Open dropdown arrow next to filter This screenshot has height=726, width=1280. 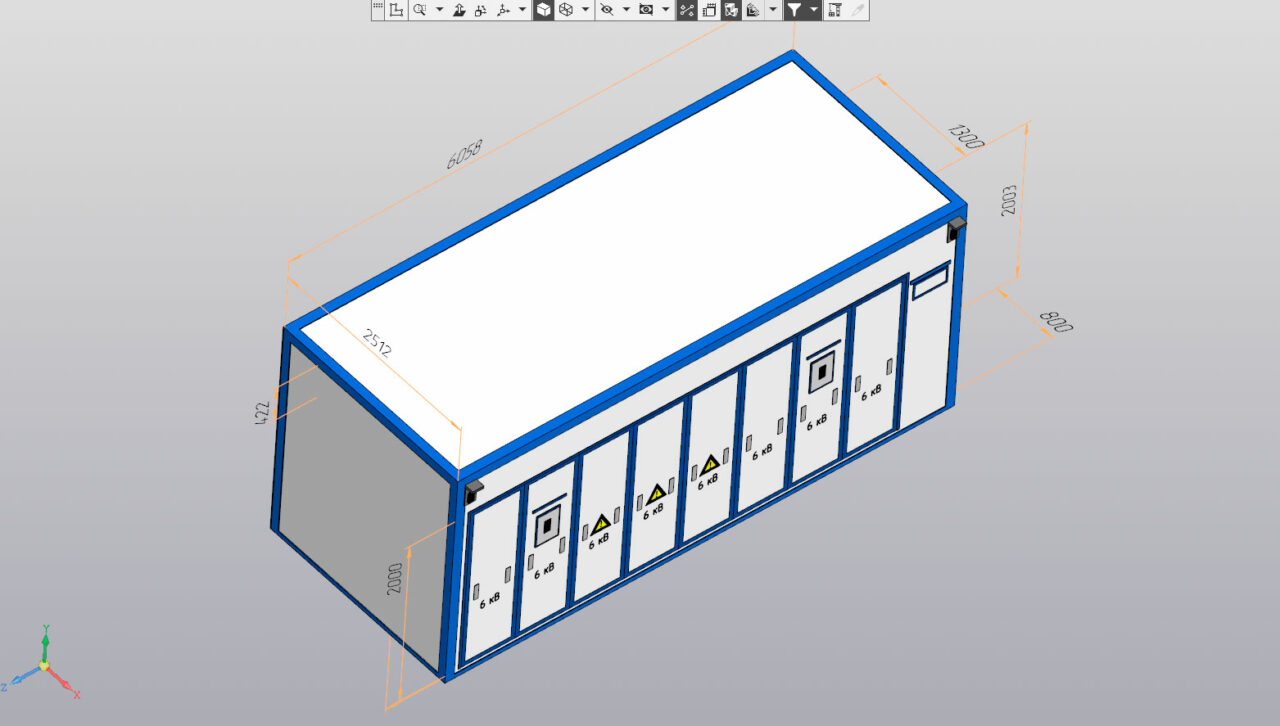813,10
